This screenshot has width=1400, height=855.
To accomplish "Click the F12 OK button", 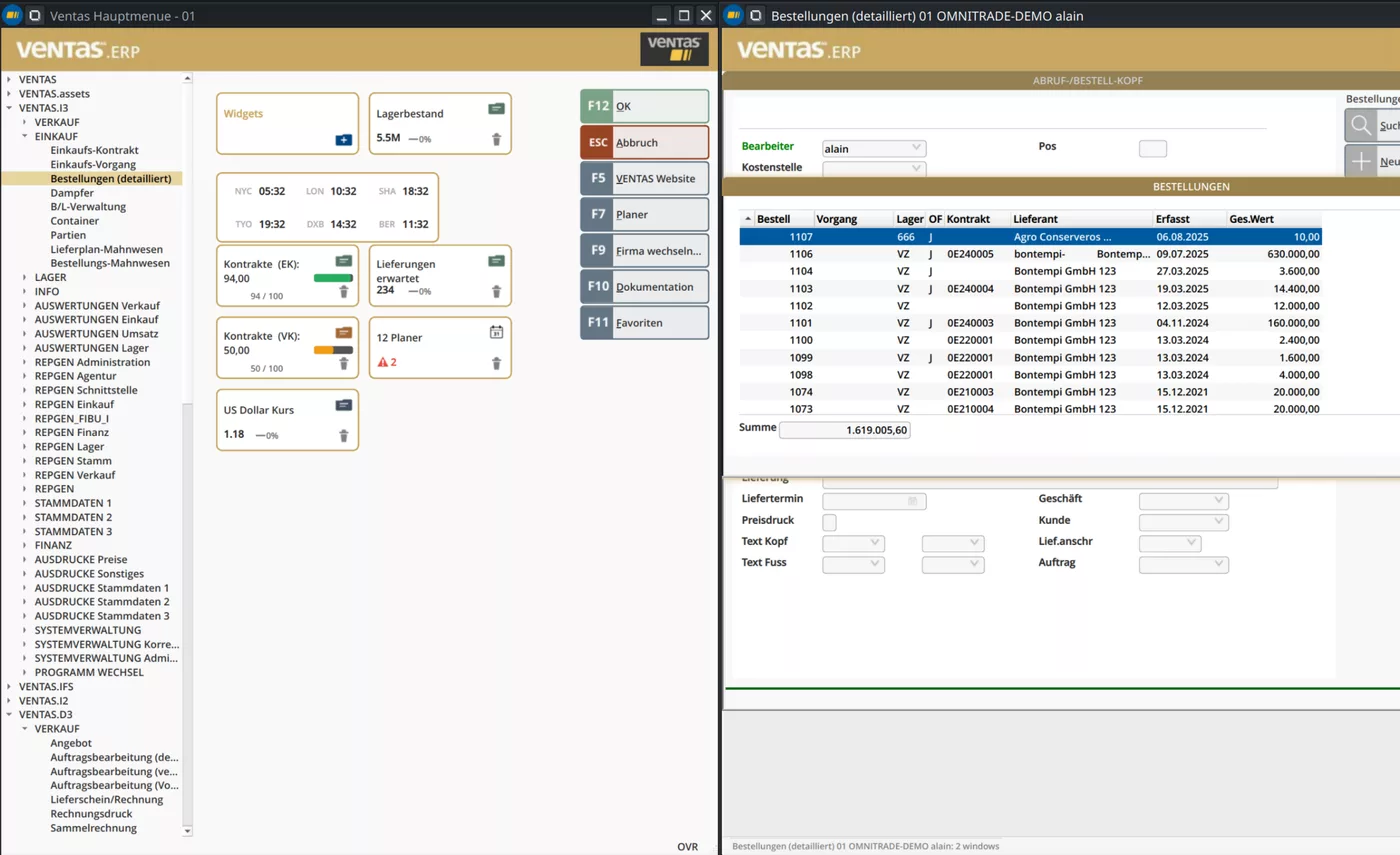I will pos(645,106).
